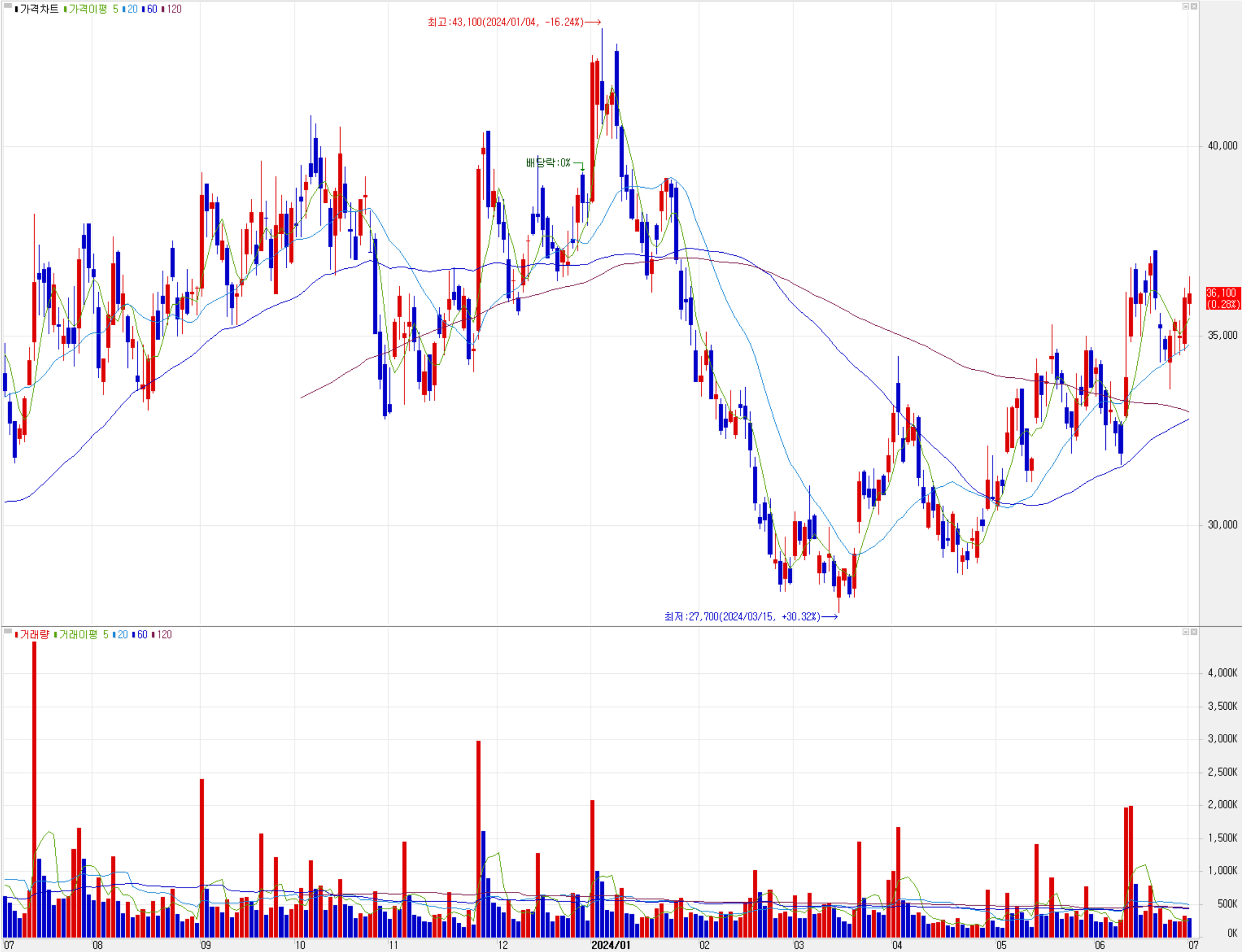The image size is (1242, 952).
Task: Click the 2024/01 date axis label
Action: coord(610,944)
